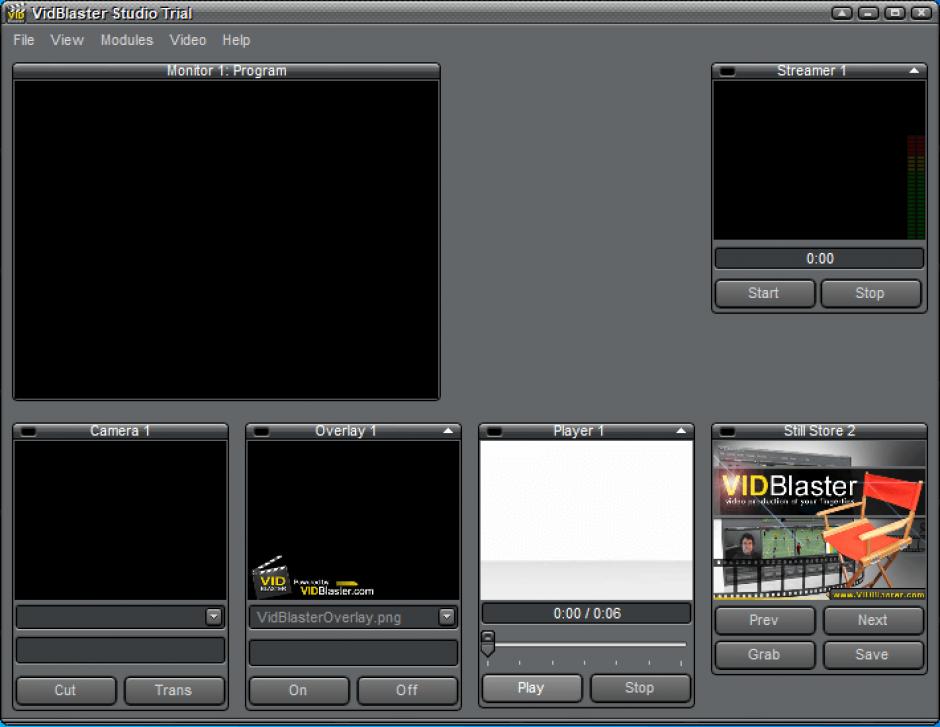Show previous still in Still Store 2

point(764,620)
